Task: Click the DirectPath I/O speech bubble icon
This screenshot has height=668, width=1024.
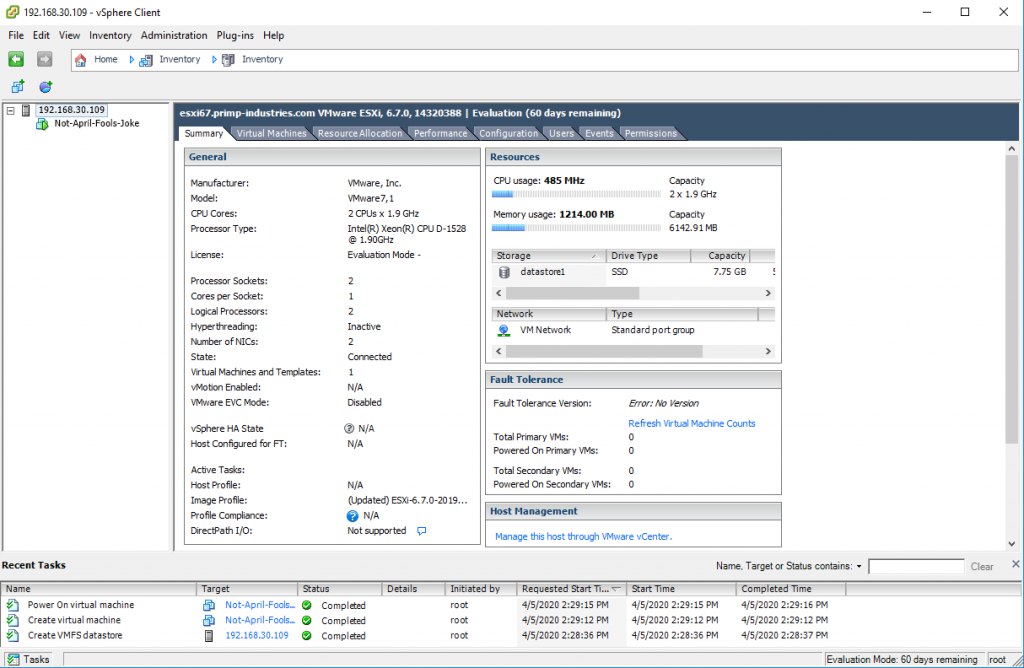Action: click(x=422, y=531)
